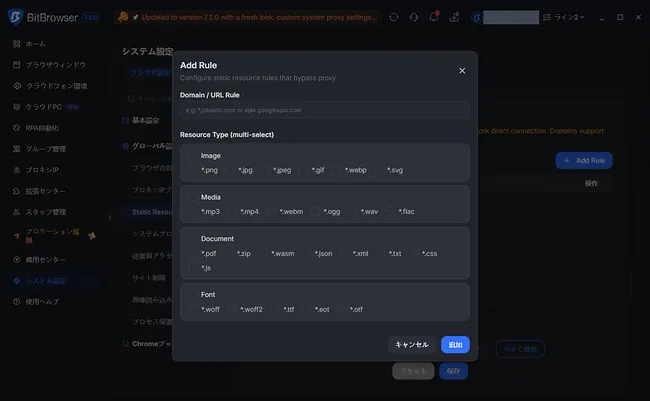Tick the *.woff checkbox
The height and width of the screenshot is (401, 650).
[x=193, y=309]
